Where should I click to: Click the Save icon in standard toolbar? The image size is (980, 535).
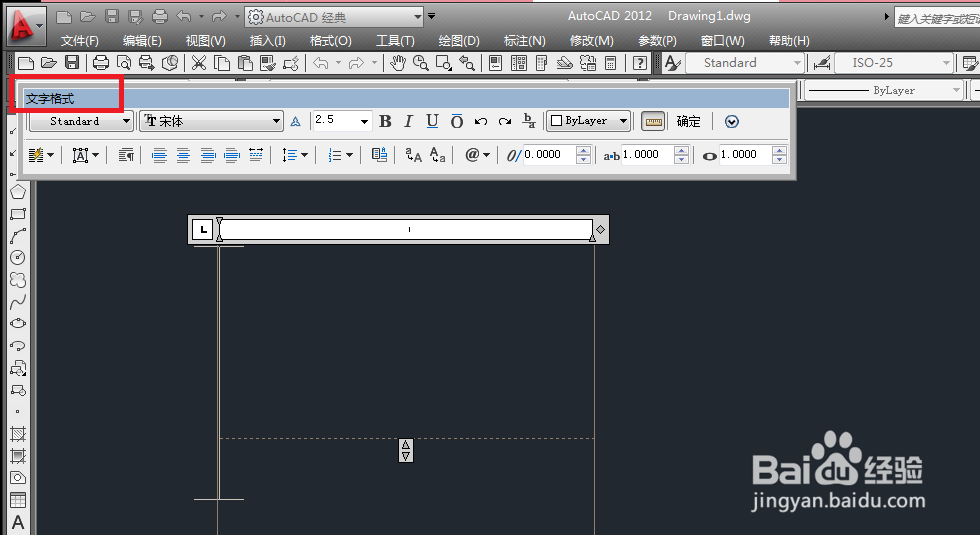pyautogui.click(x=72, y=62)
